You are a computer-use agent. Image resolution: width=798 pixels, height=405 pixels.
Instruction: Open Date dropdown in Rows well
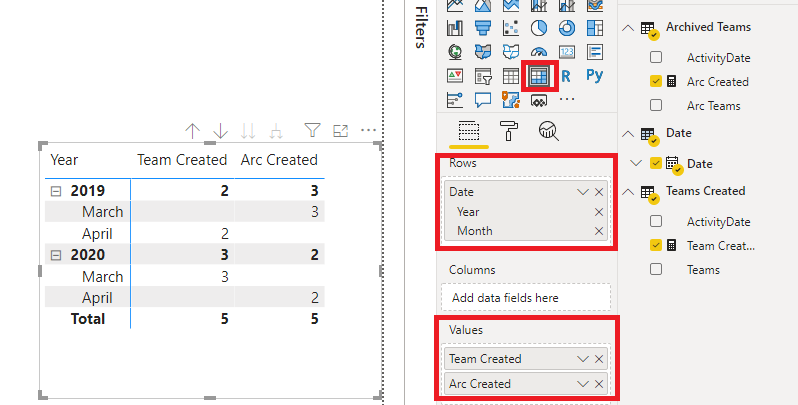(x=583, y=192)
